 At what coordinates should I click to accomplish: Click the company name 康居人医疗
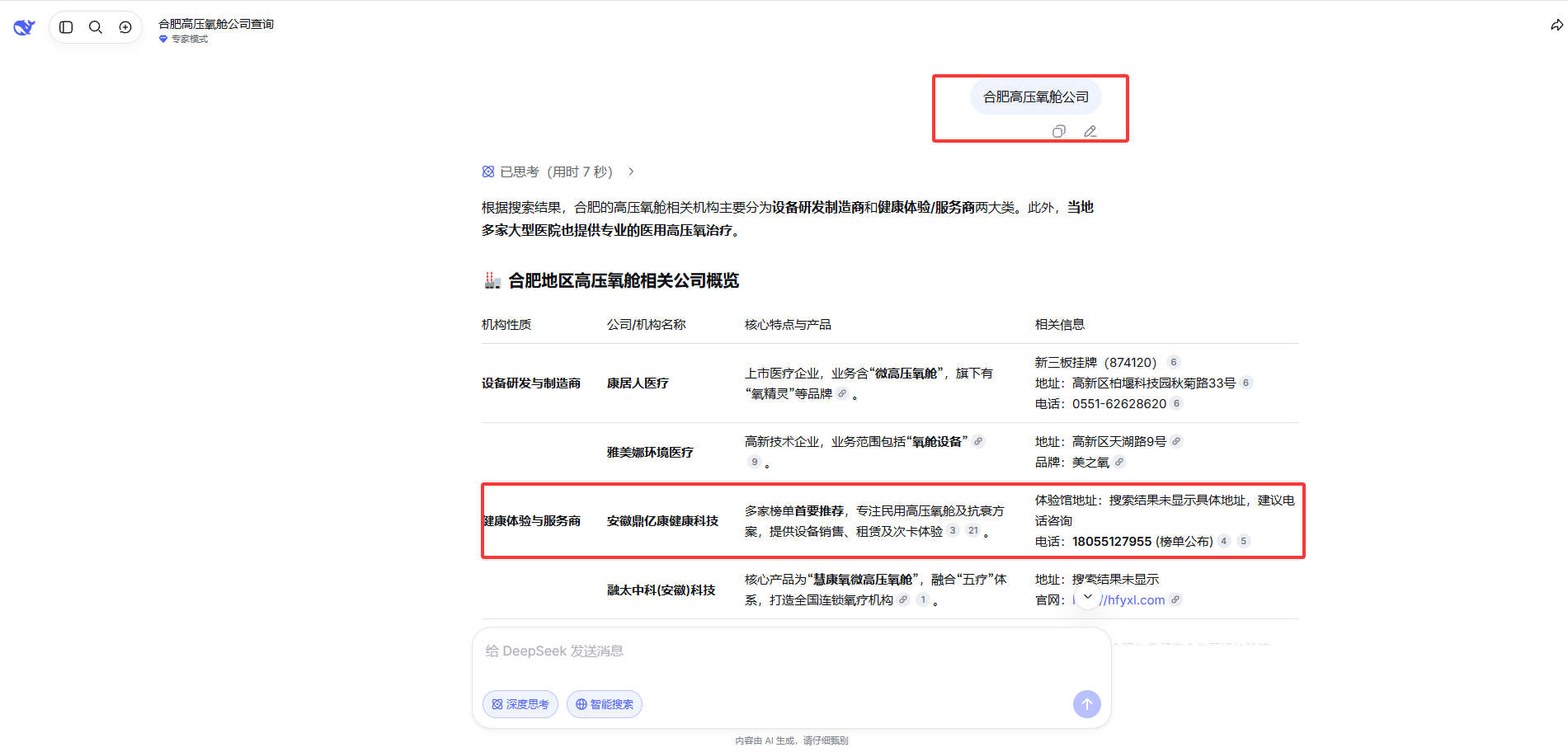[638, 383]
